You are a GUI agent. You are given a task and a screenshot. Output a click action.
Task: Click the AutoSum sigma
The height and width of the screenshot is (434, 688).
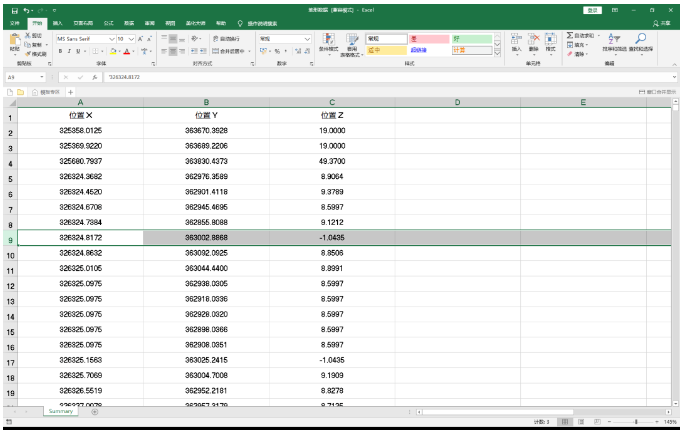[x=570, y=35]
